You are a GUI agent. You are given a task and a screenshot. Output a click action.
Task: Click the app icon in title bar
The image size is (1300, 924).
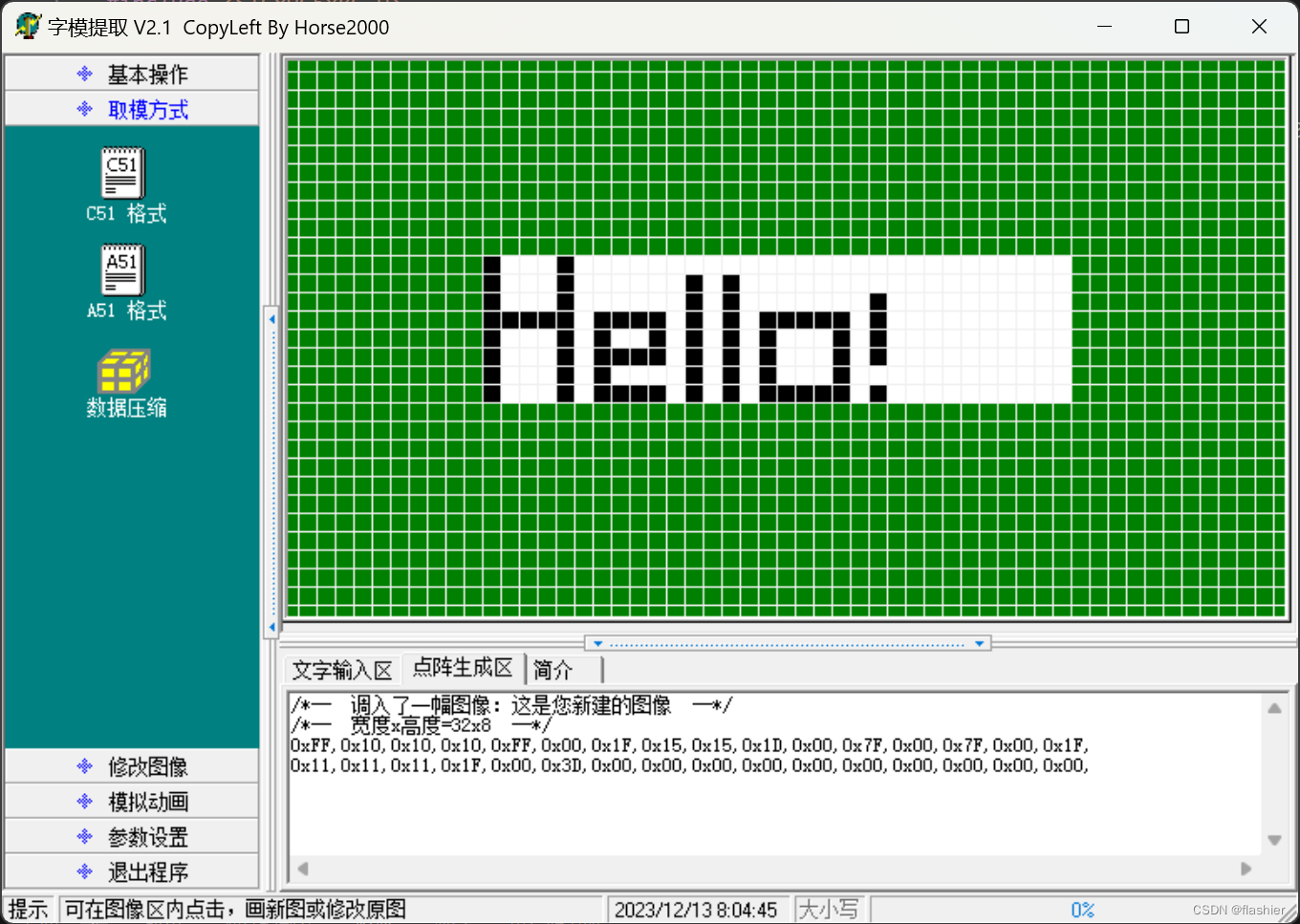click(x=28, y=26)
